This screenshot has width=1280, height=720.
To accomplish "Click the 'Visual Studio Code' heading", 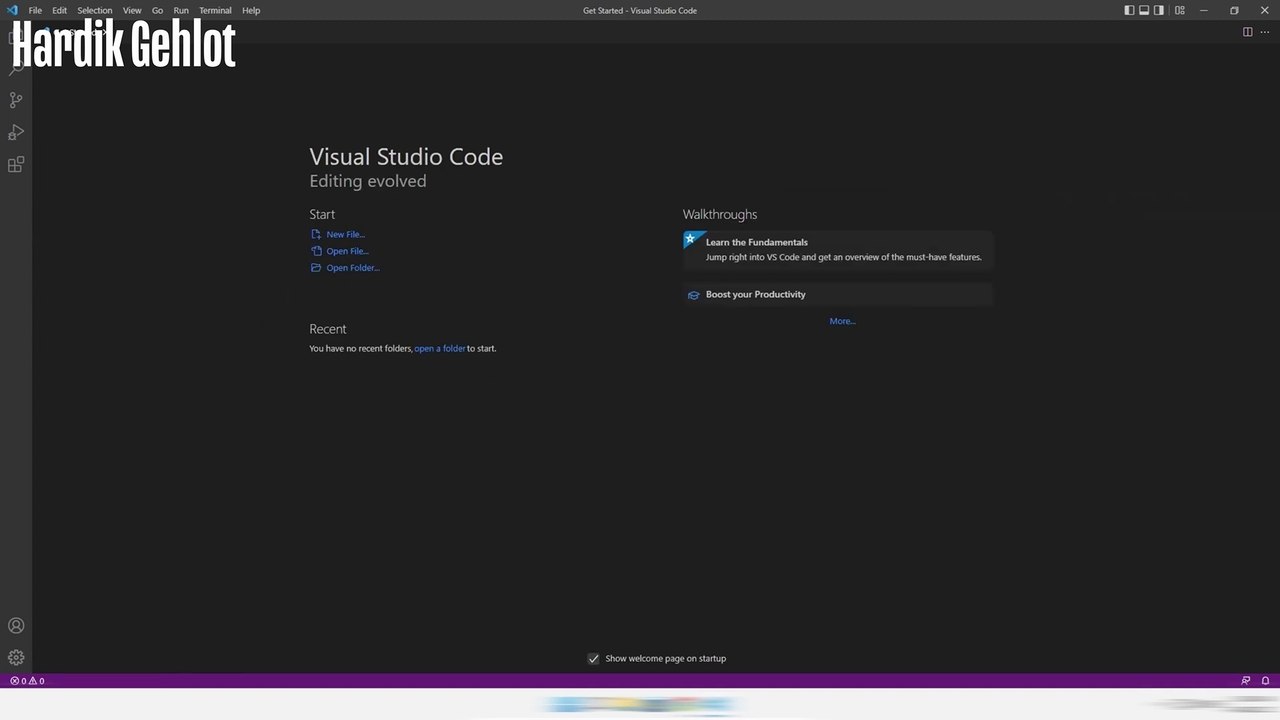I will [x=406, y=157].
